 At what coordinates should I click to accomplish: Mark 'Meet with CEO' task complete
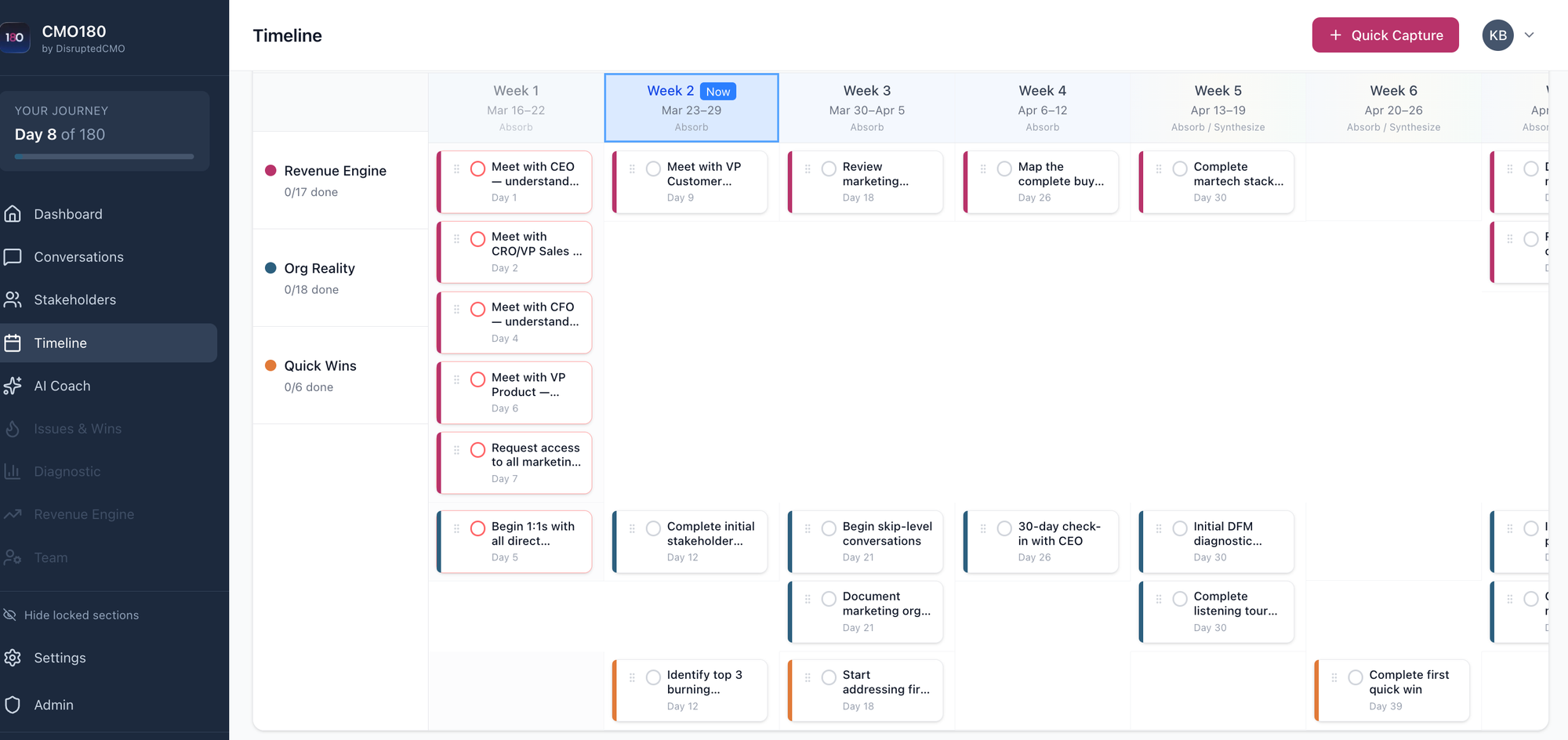(x=477, y=169)
